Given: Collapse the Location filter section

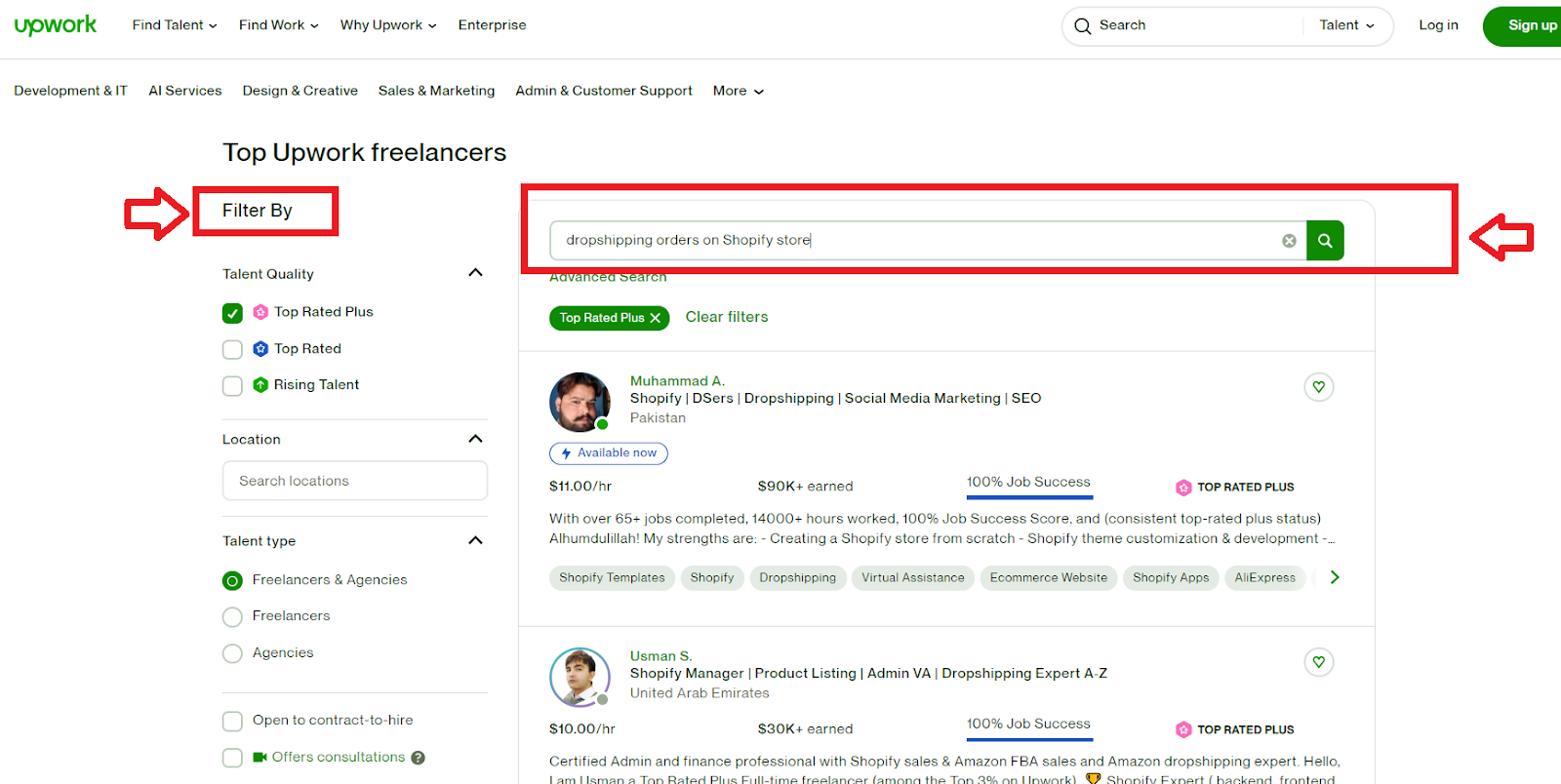Looking at the screenshot, I should (475, 439).
